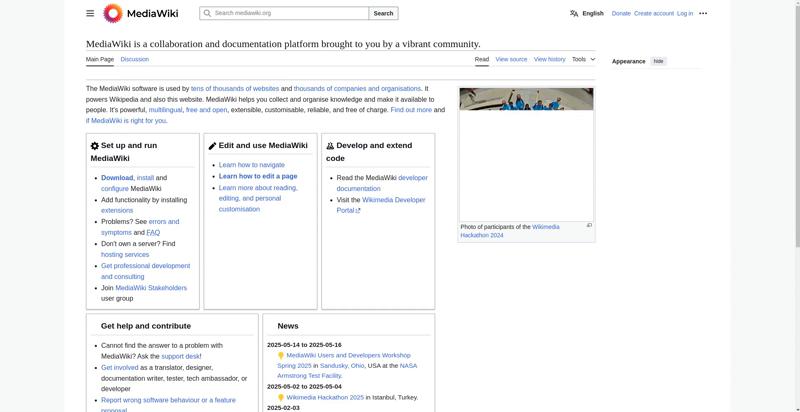Screen dimensions: 800x412
Task: Open the hamburger main menu icon
Action: click(x=90, y=13)
